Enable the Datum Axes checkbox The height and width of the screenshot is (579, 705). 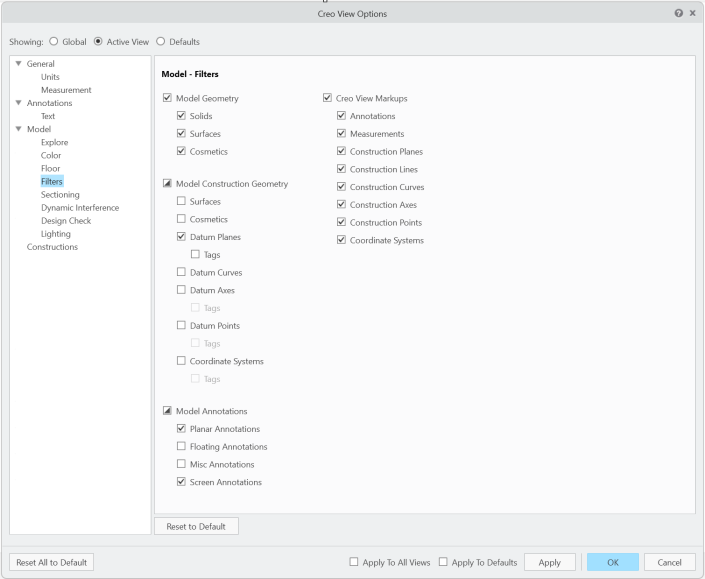[x=181, y=290]
